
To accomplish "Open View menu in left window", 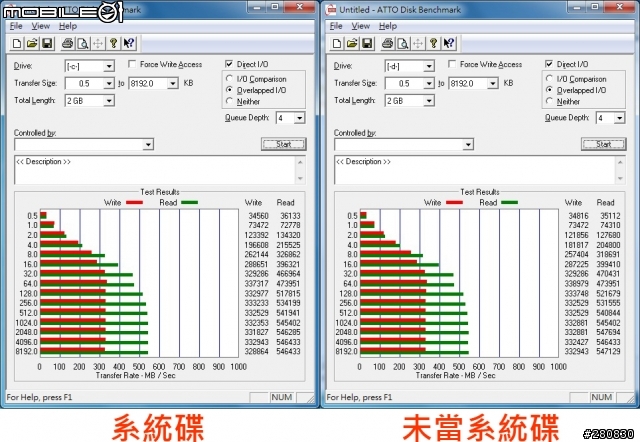I will [x=41, y=26].
